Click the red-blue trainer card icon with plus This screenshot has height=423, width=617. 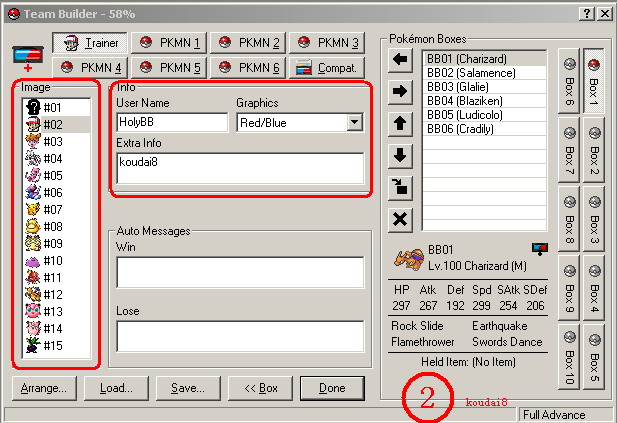tap(28, 58)
